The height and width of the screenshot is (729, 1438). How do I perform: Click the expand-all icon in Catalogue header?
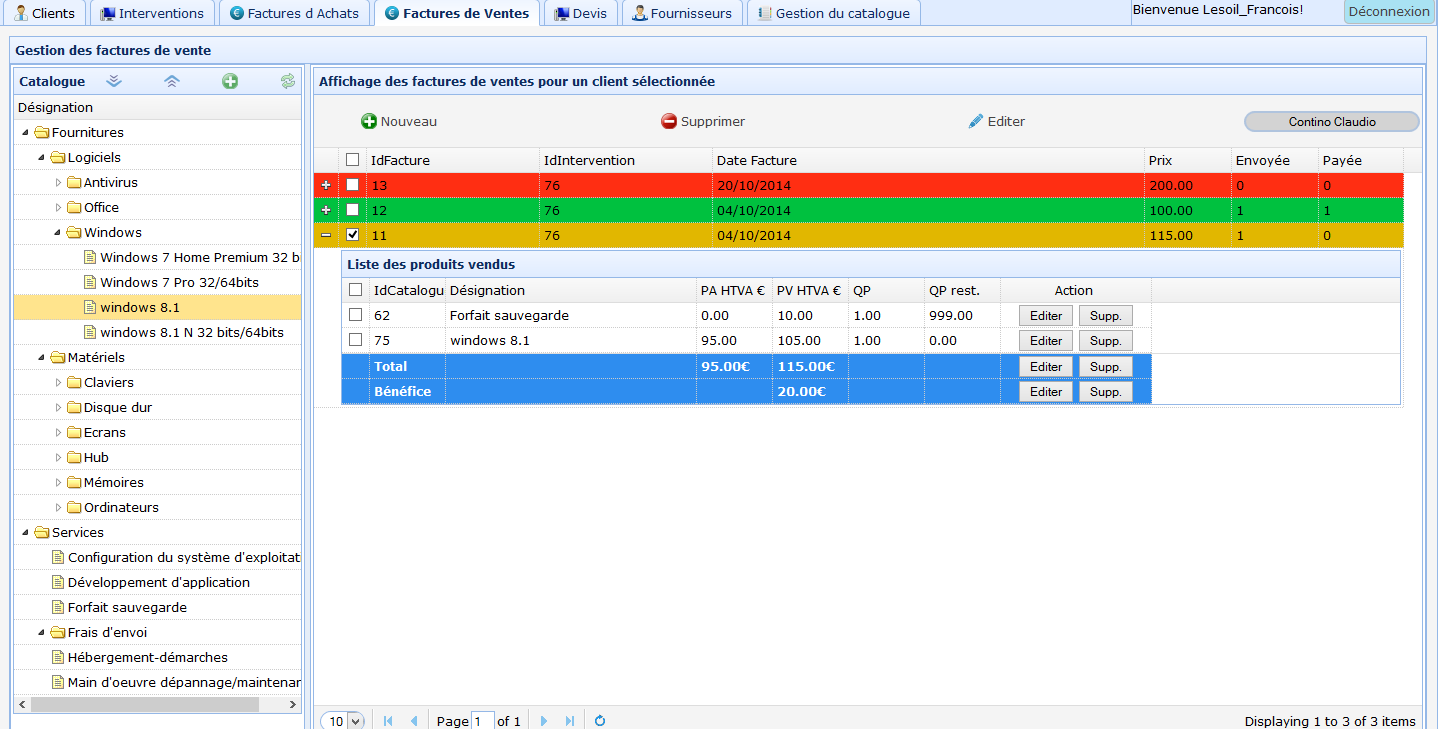click(x=114, y=81)
